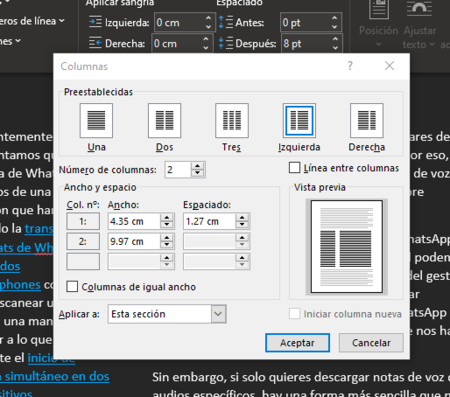Decrease column 2 Ancho value

(167, 245)
